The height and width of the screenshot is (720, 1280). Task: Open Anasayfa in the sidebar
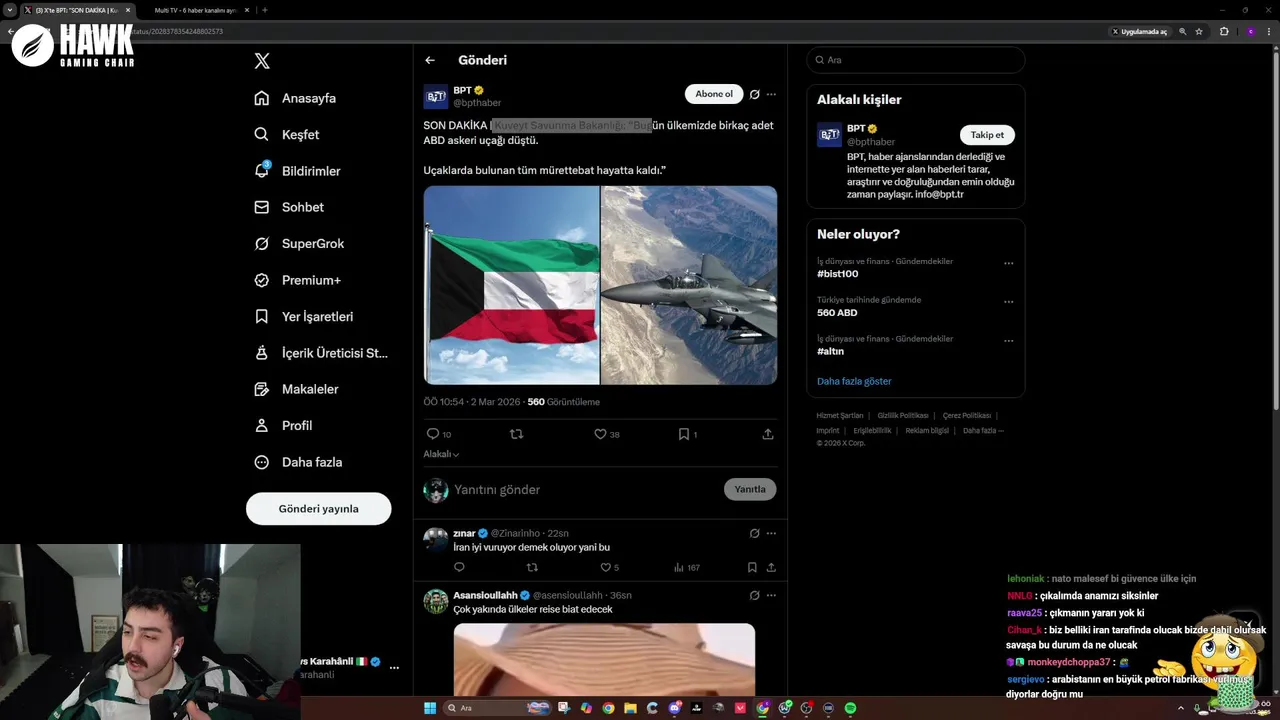coord(295,98)
